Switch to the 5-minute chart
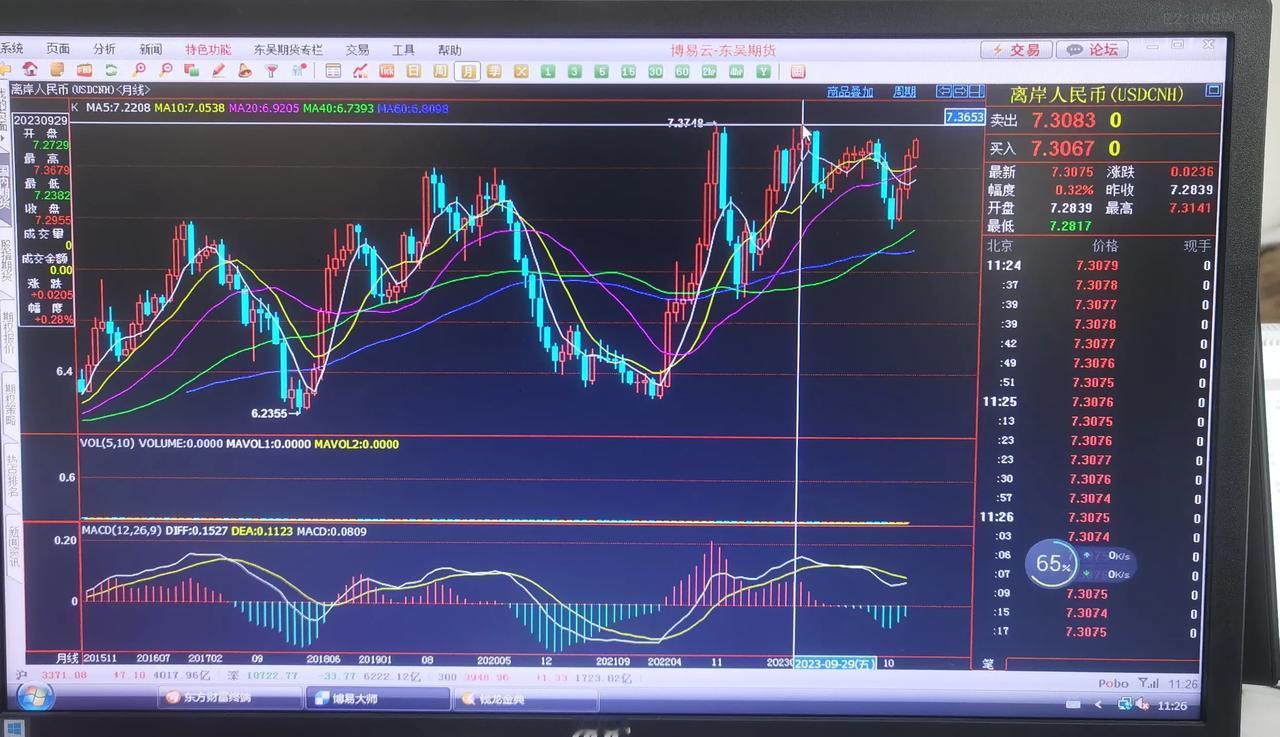The width and height of the screenshot is (1280, 737). pyautogui.click(x=602, y=71)
